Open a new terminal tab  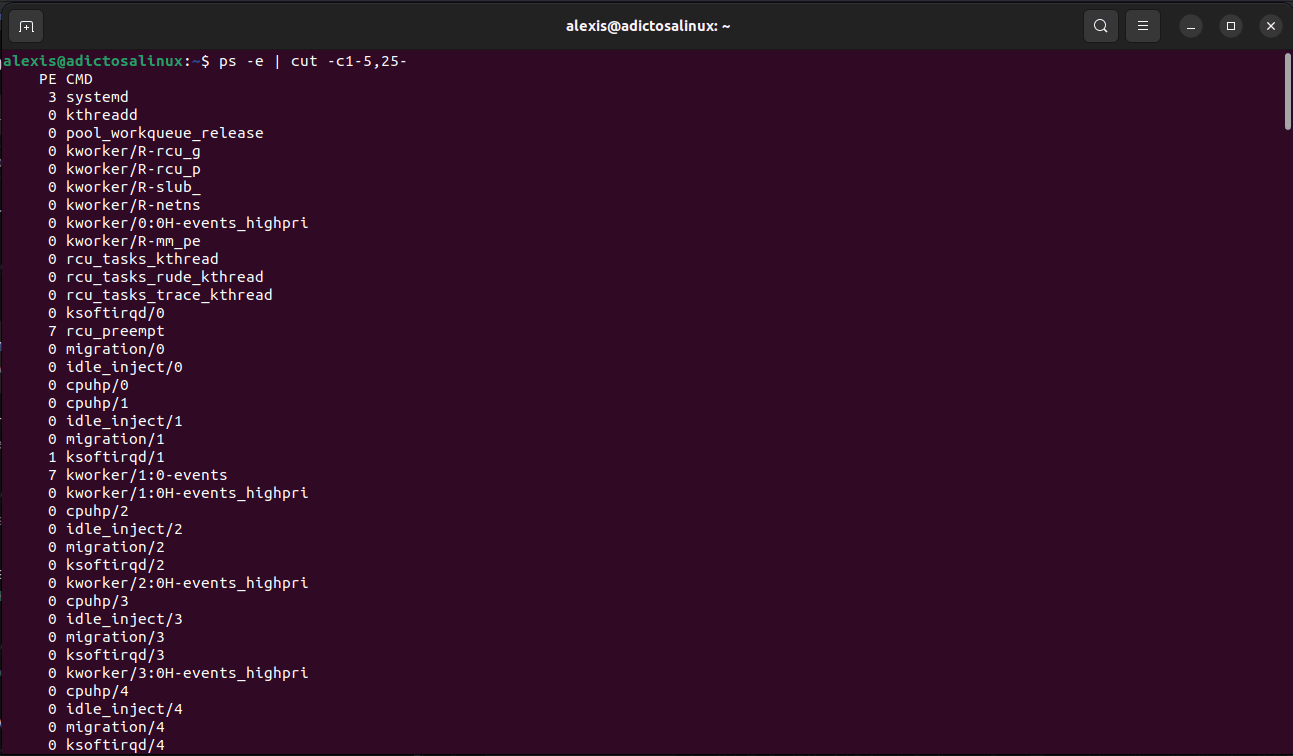tap(26, 26)
